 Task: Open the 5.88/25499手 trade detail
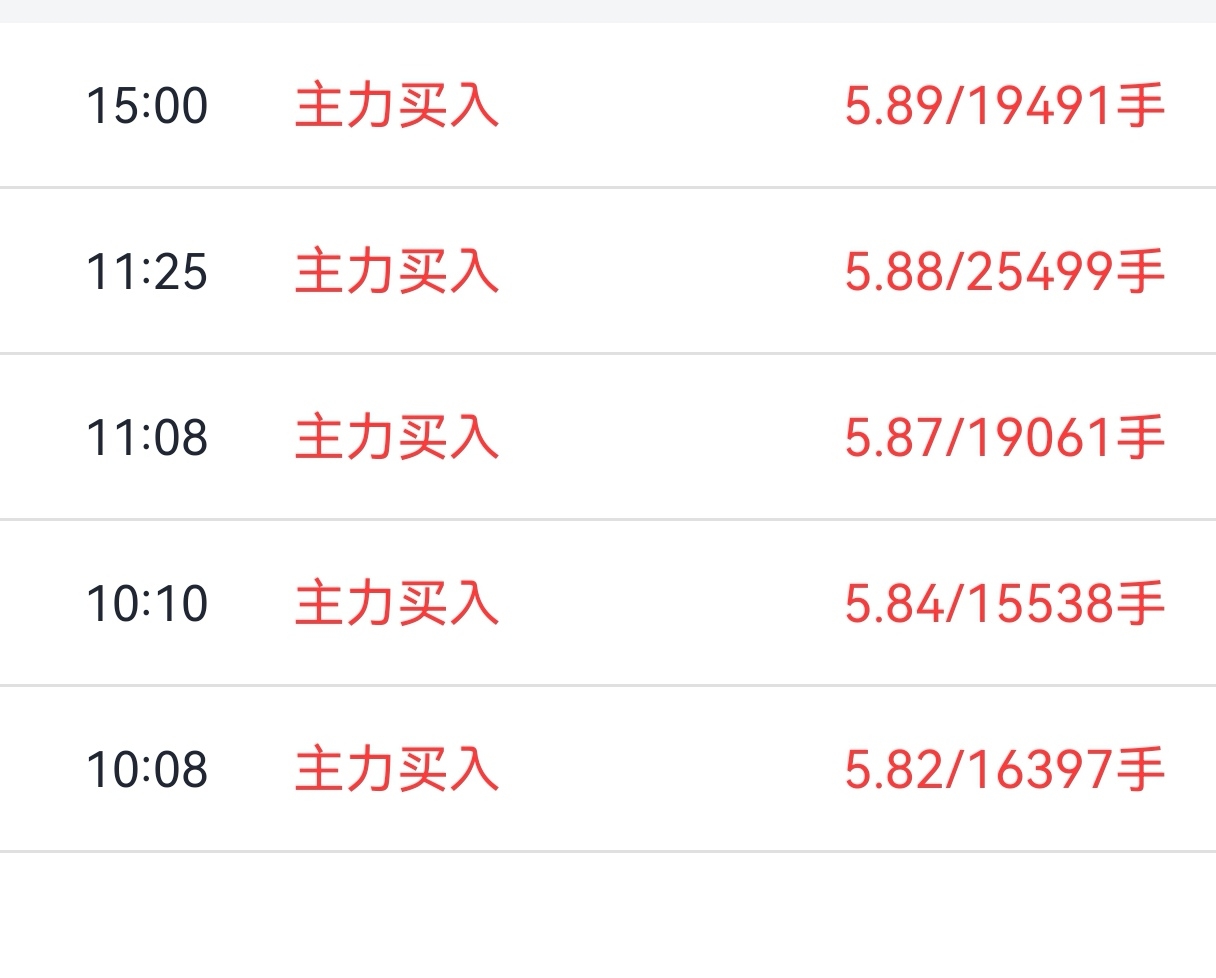(x=1005, y=272)
